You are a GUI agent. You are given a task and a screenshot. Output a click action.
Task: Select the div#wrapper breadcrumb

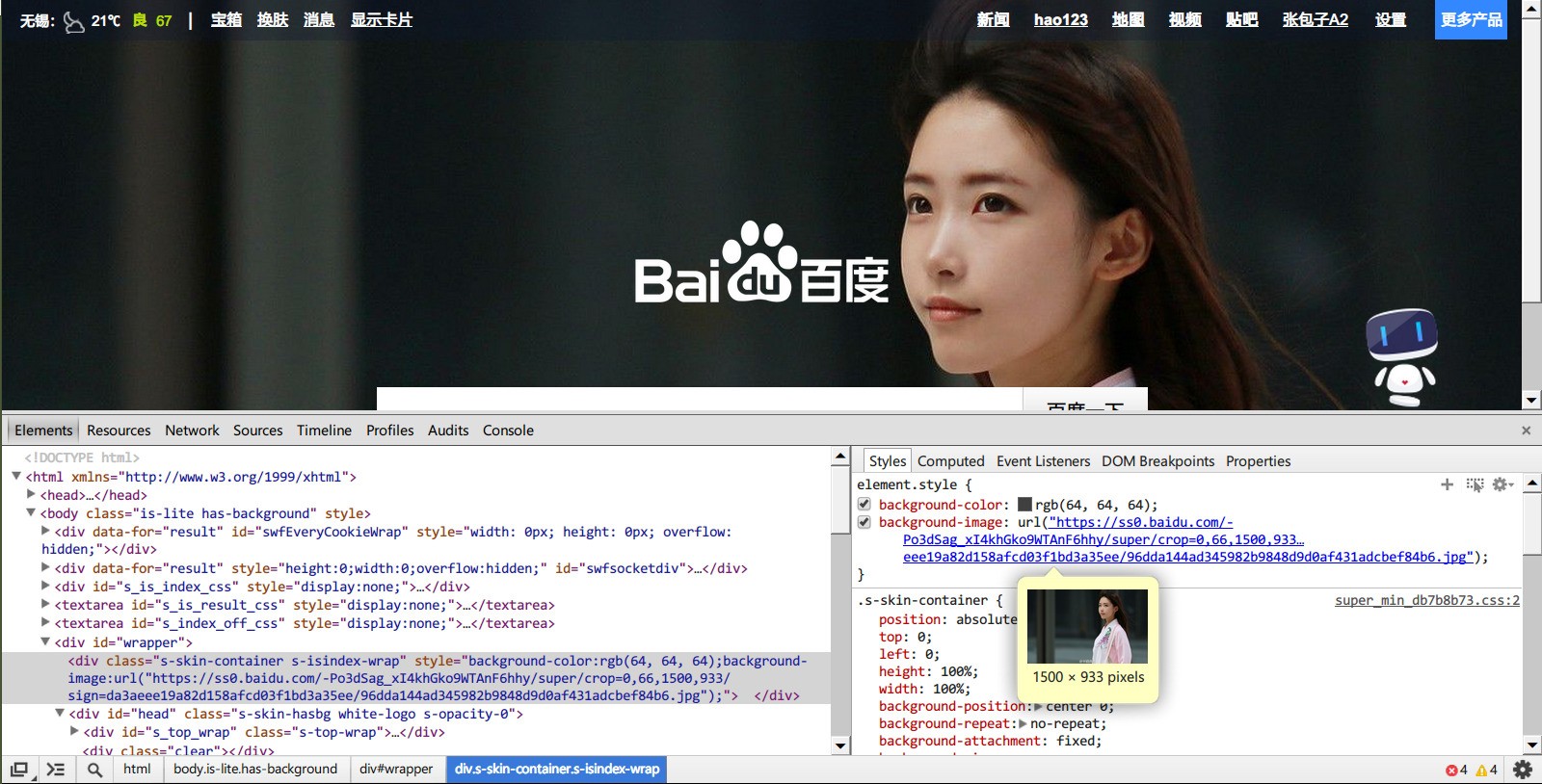[x=396, y=769]
